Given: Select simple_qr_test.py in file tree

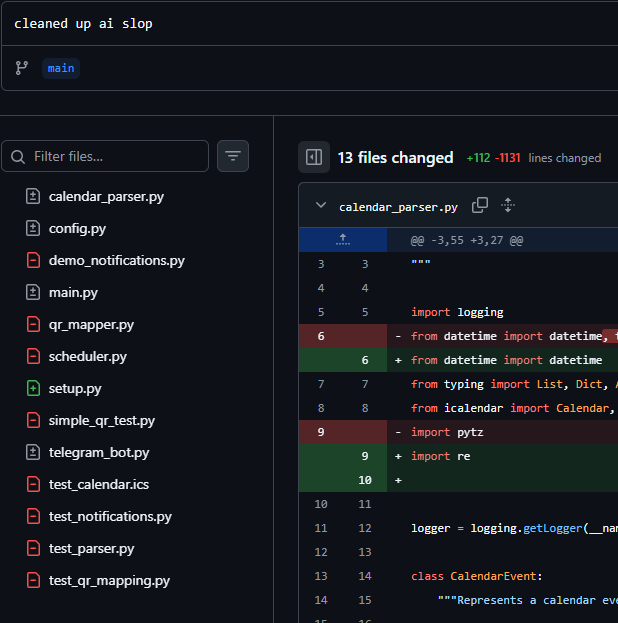Looking at the screenshot, I should 102,420.
